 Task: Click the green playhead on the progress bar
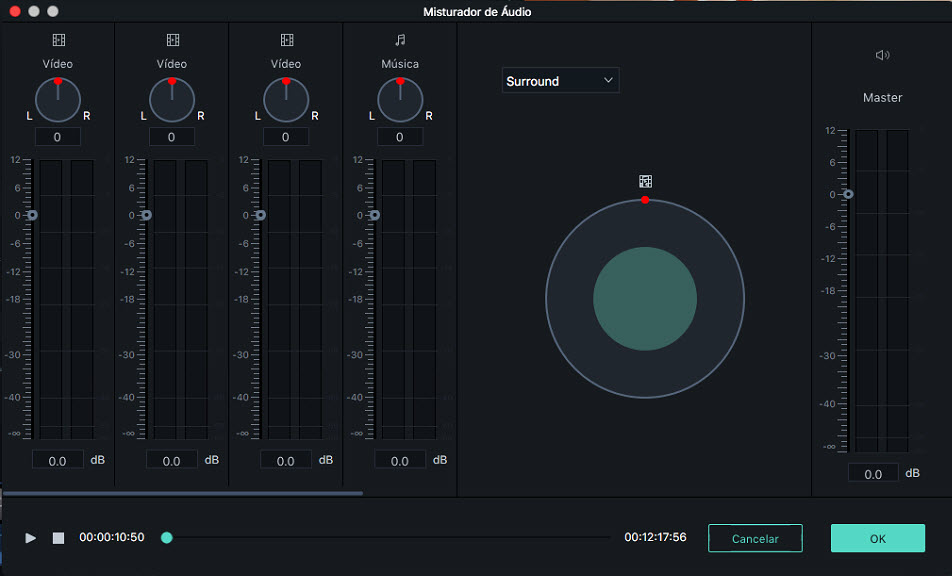tap(166, 537)
